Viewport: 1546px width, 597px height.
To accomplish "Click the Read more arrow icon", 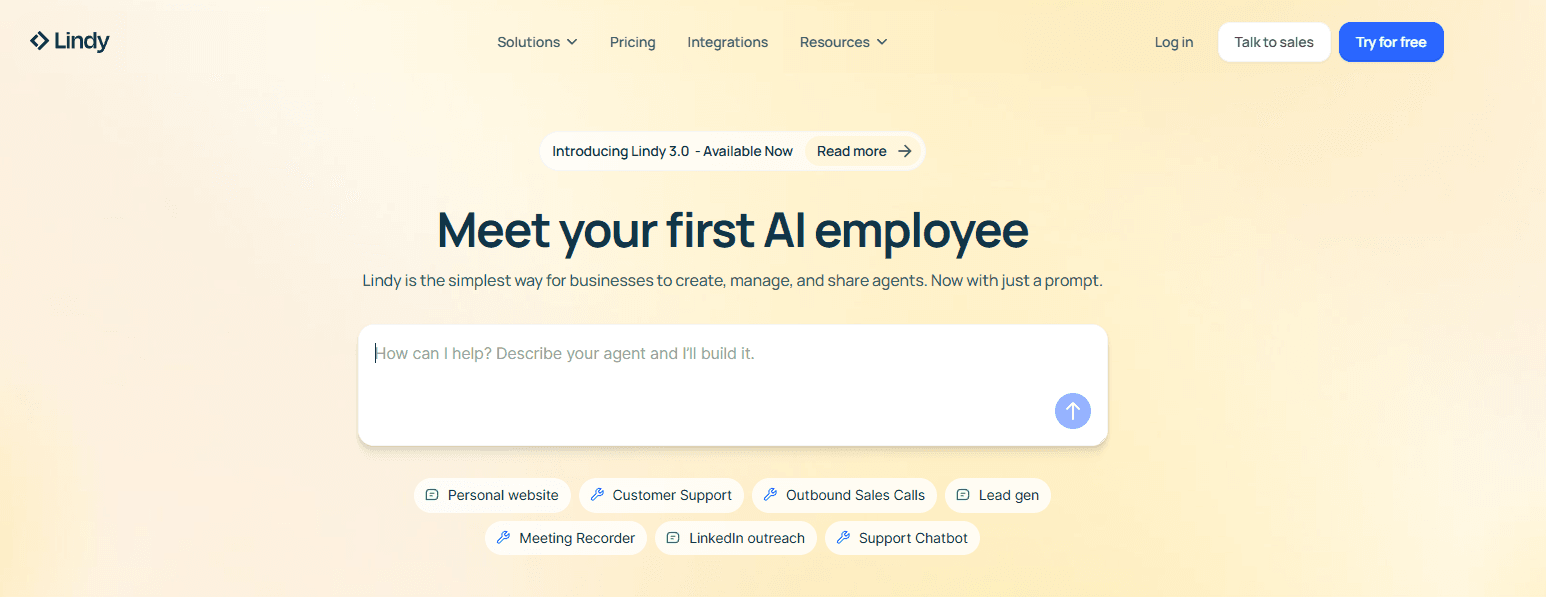I will pyautogui.click(x=905, y=152).
